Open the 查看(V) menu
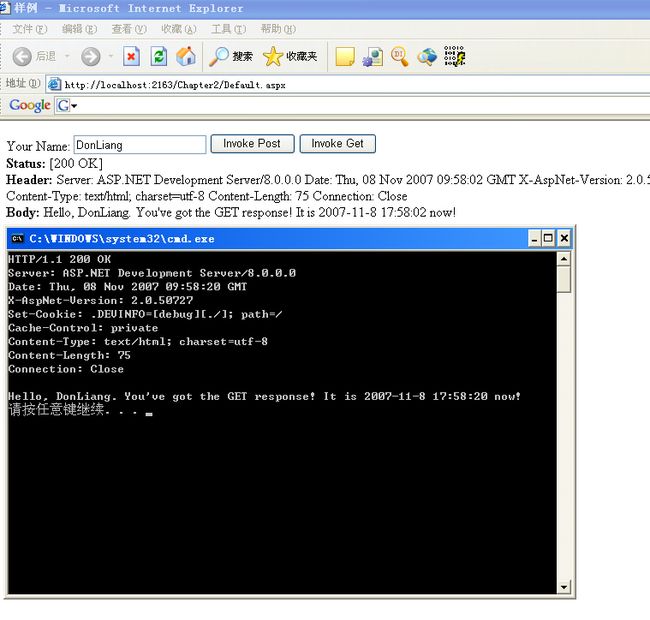Image resolution: width=650 pixels, height=620 pixels. (129, 29)
